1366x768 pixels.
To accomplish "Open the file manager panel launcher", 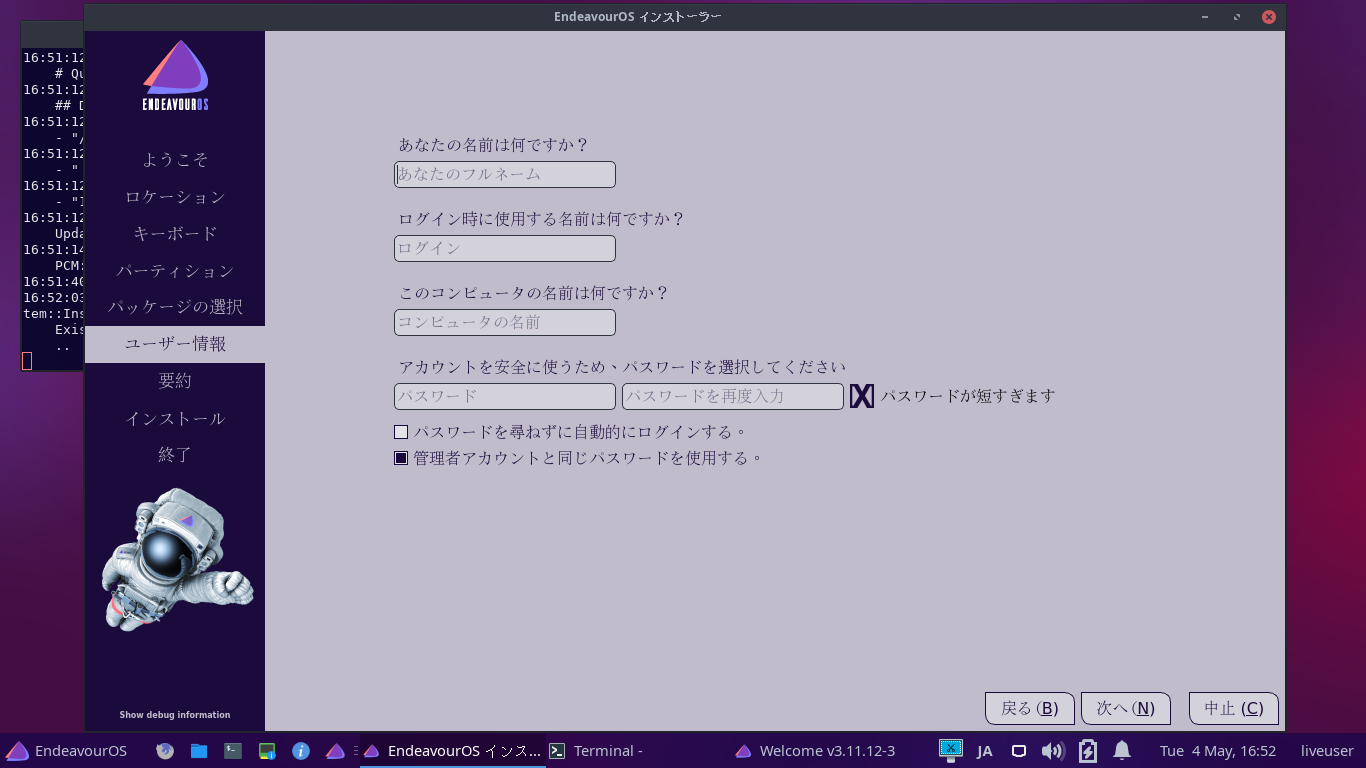I will tap(199, 751).
